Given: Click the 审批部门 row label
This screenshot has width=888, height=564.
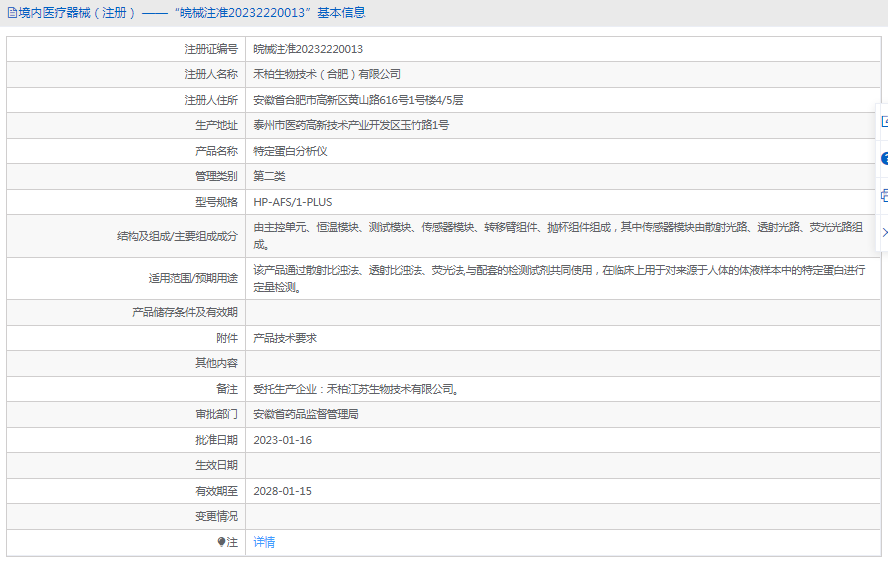Looking at the screenshot, I should click(216, 414).
